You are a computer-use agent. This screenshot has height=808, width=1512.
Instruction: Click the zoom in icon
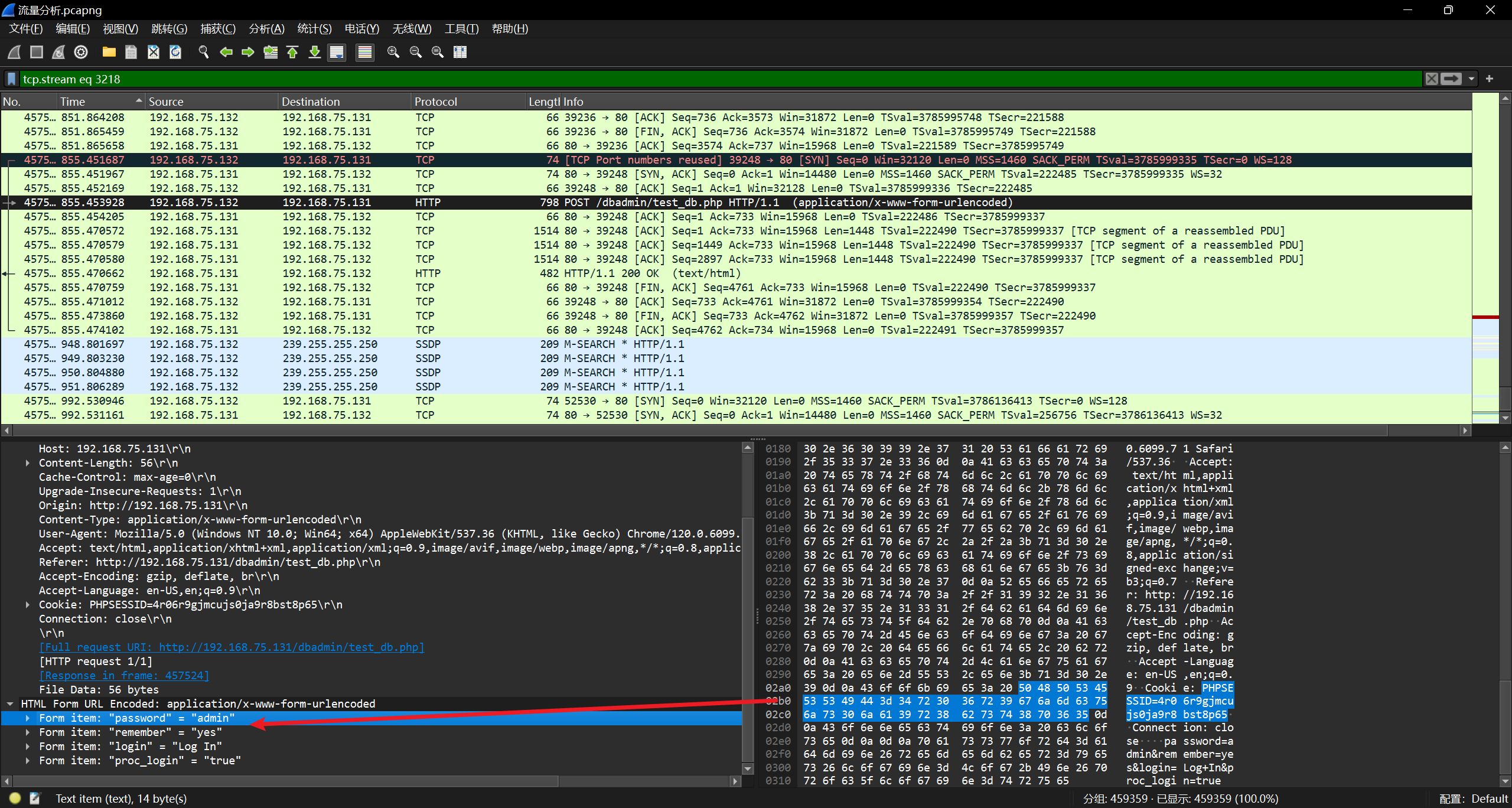coord(393,52)
